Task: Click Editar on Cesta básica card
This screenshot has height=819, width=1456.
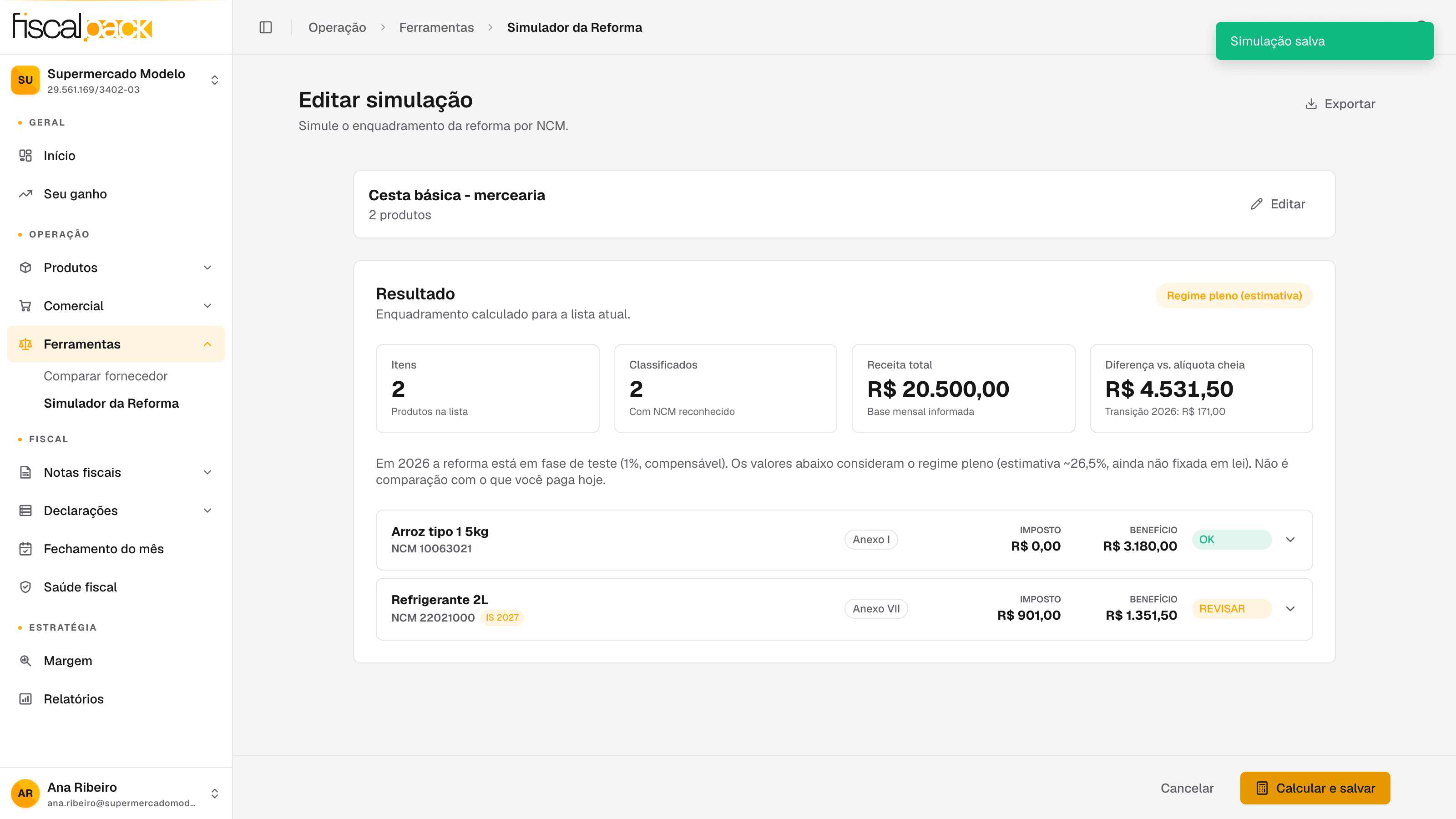Action: 1278,204
